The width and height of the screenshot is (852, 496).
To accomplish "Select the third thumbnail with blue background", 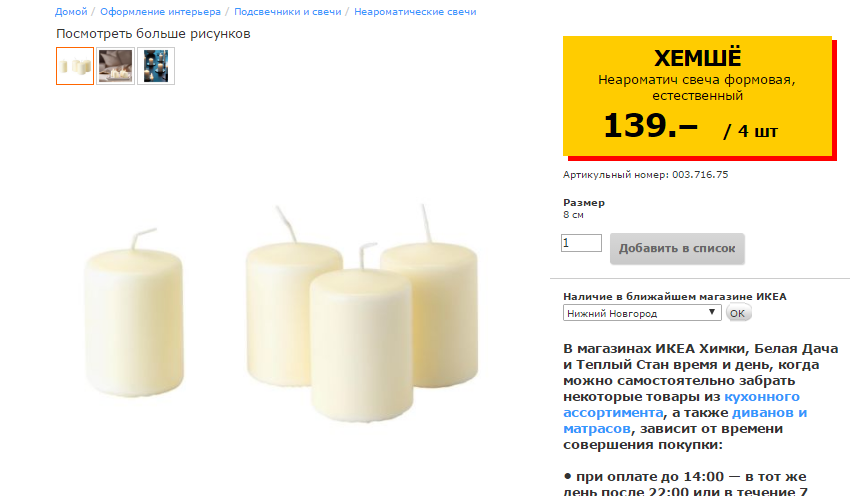I will (156, 66).
